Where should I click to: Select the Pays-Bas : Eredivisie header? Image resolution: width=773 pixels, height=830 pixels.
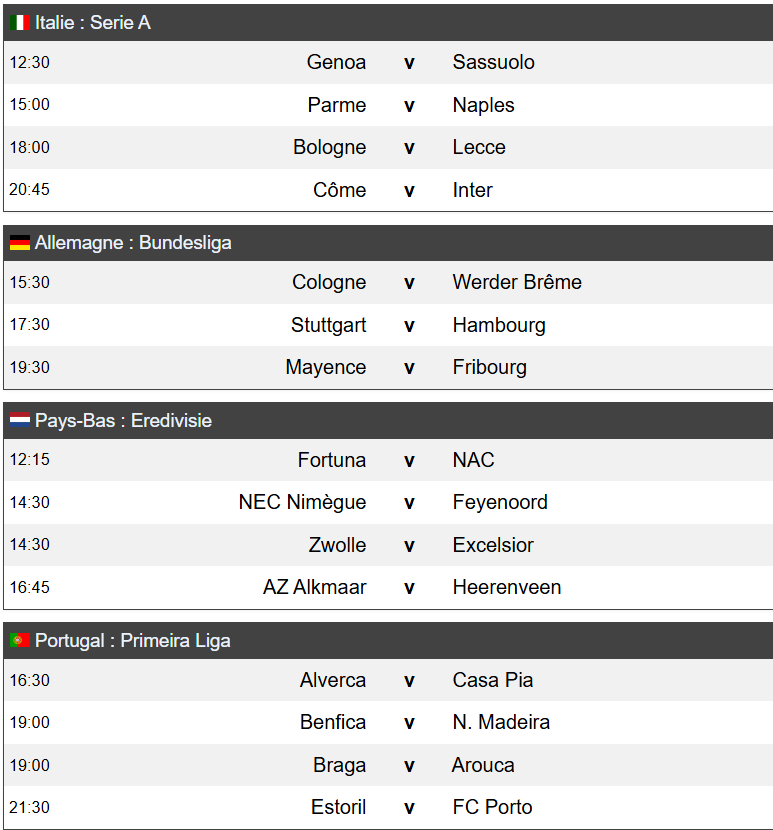click(123, 421)
